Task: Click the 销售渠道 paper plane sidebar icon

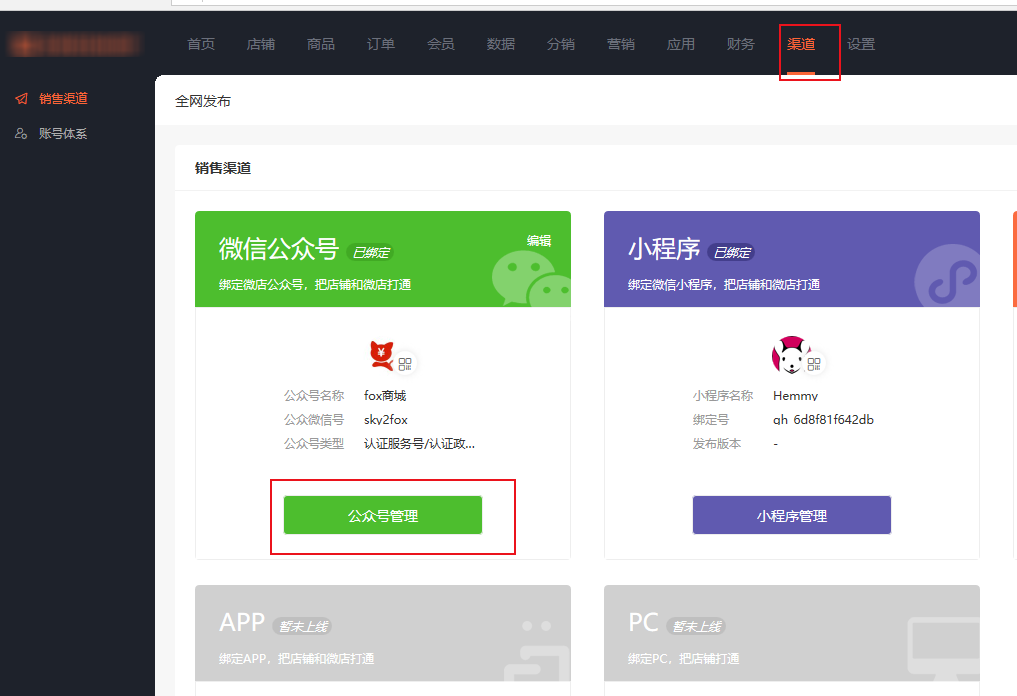Action: coord(21,99)
